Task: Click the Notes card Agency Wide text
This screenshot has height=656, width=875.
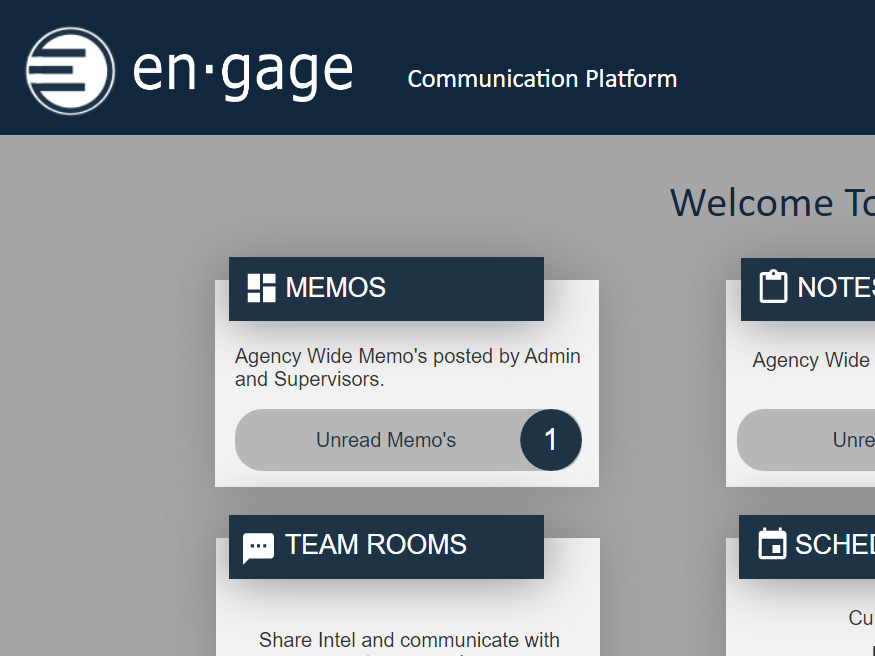Action: pos(811,360)
